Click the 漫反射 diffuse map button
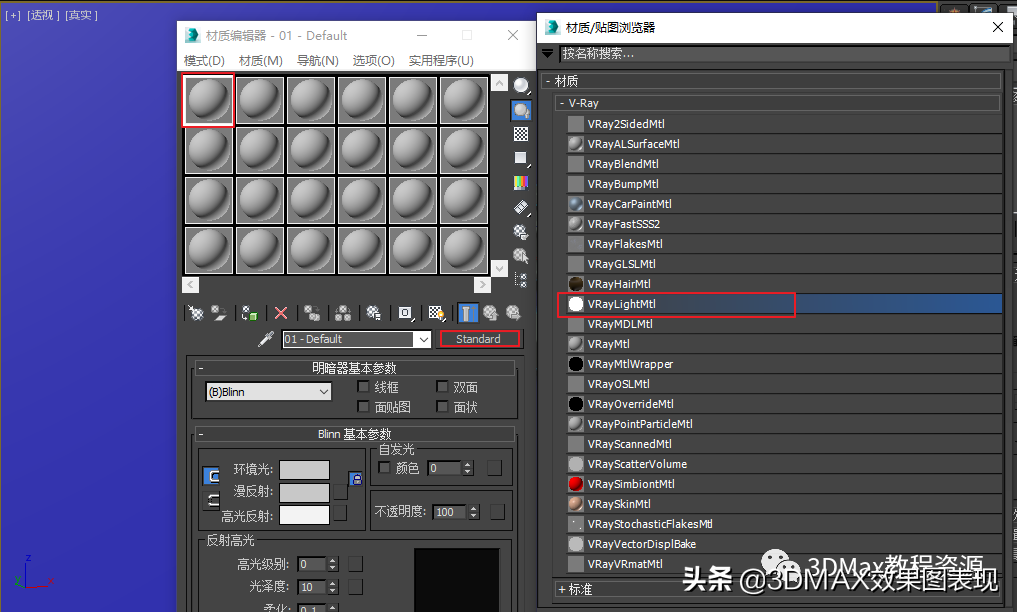 [341, 492]
